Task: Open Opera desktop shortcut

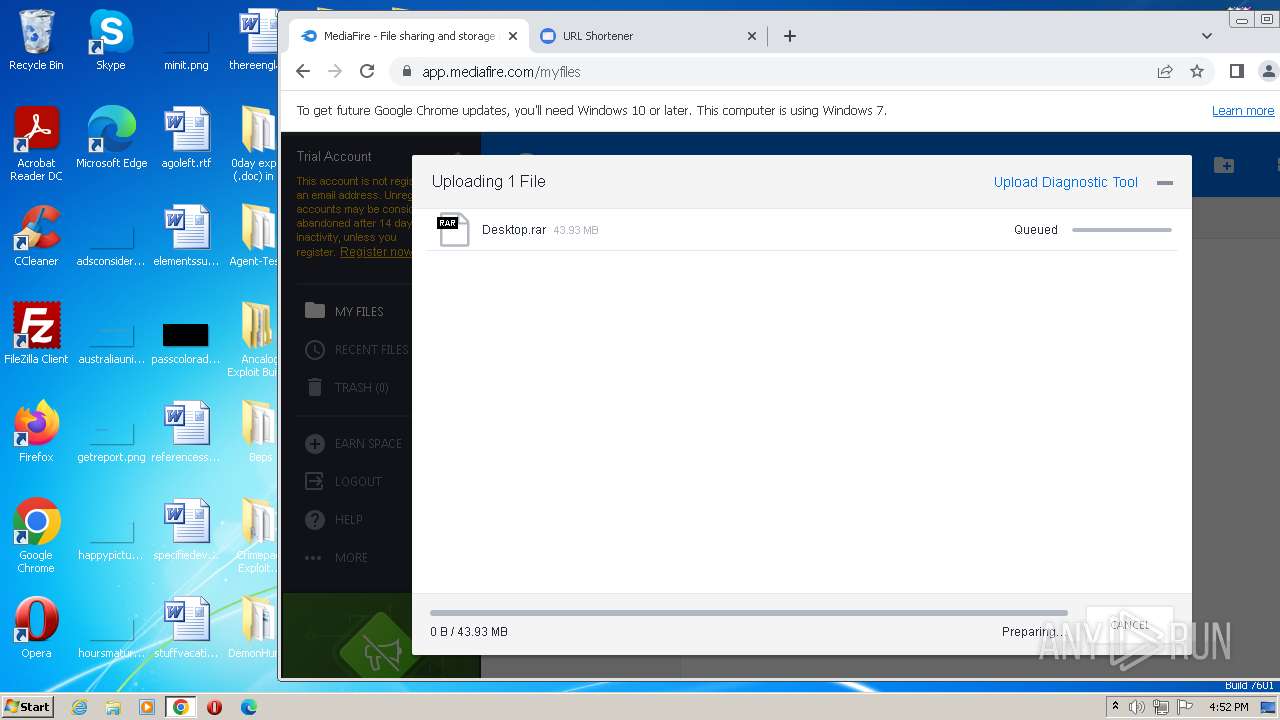Action: [36, 628]
